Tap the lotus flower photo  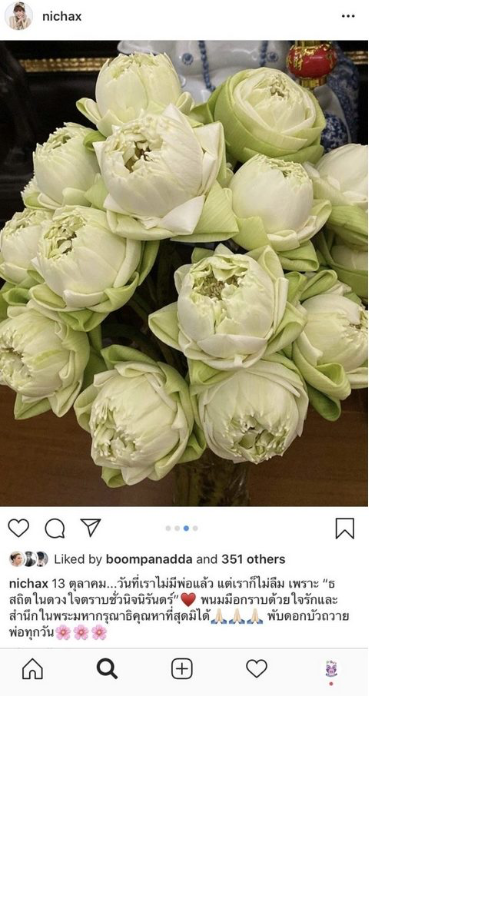tap(184, 273)
